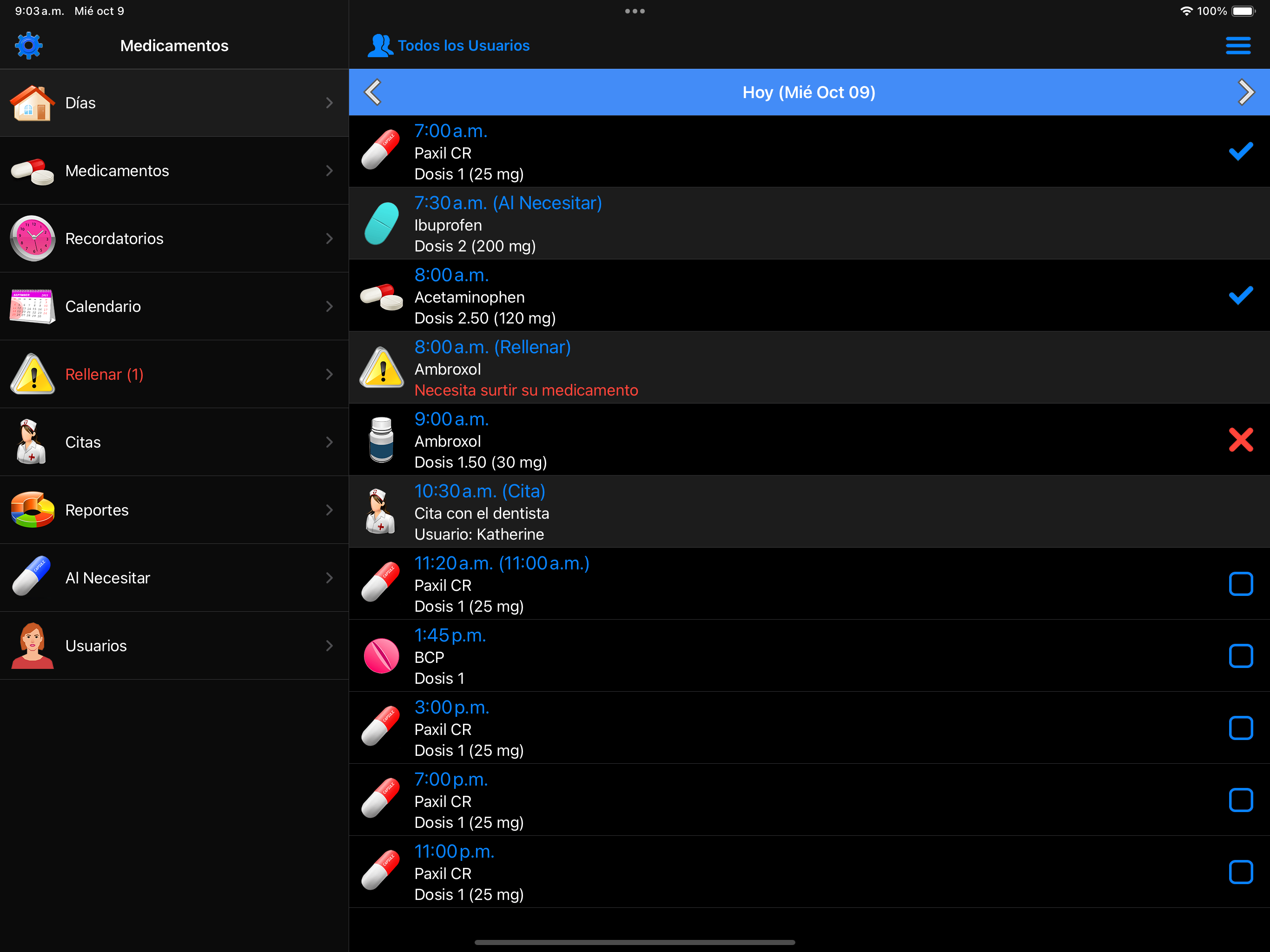Tap the capsule icon of 7:00 p.m. Paxil CR
This screenshot has height=952, width=1270.
[381, 798]
